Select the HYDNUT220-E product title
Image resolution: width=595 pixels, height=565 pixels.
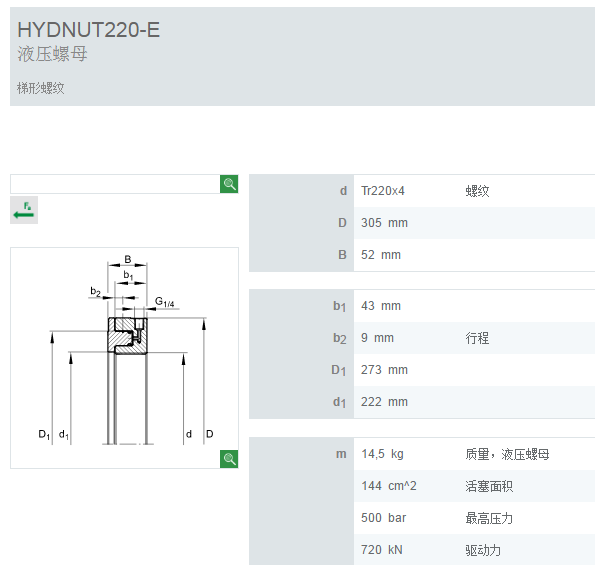[89, 30]
